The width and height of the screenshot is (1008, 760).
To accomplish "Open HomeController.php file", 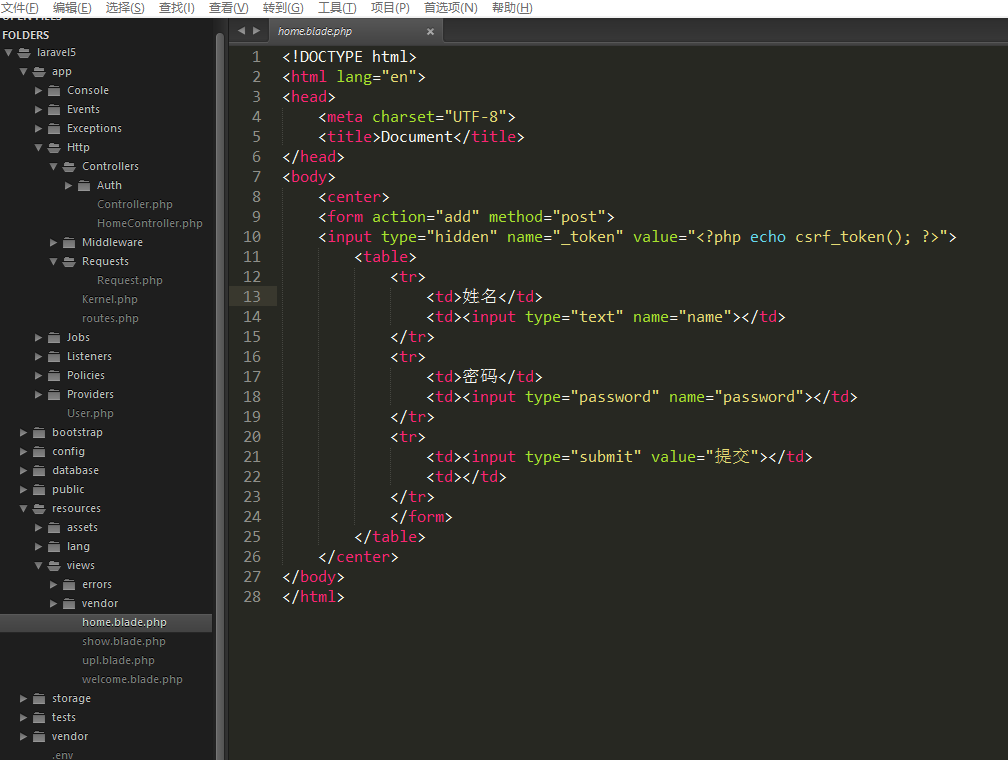I will 150,223.
